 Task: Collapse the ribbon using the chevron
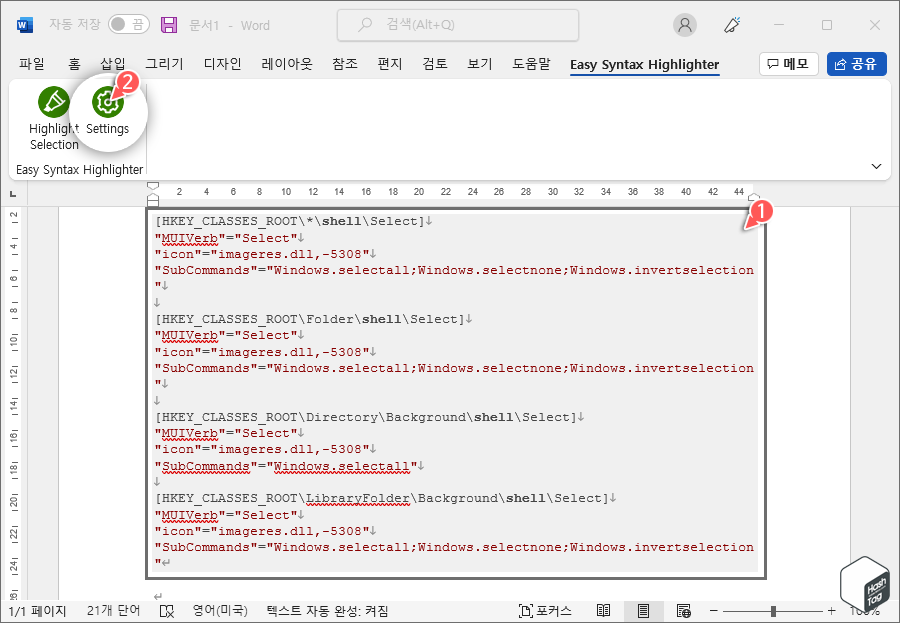pyautogui.click(x=876, y=167)
